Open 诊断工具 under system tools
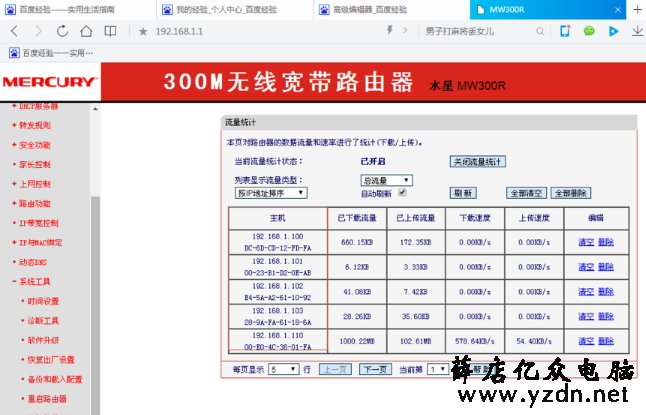646x415 pixels. click(x=43, y=321)
